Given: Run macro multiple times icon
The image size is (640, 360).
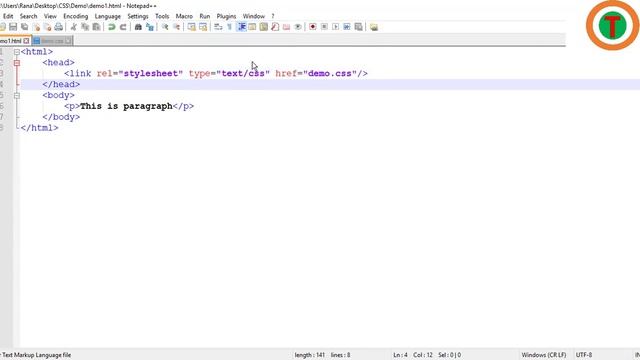Looking at the screenshot, I should pos(347,27).
